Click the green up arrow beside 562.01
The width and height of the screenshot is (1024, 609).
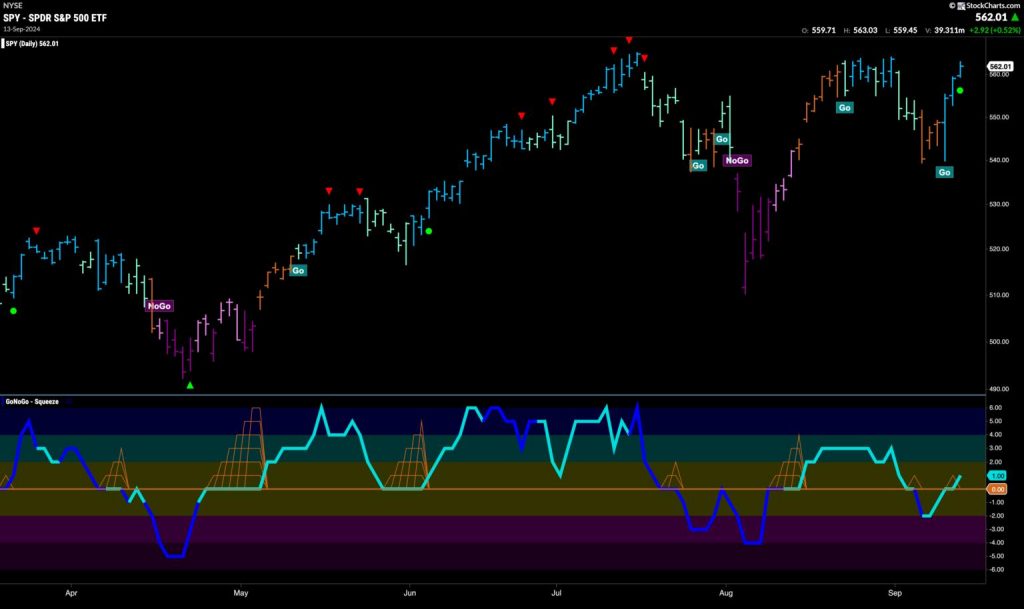click(1015, 18)
